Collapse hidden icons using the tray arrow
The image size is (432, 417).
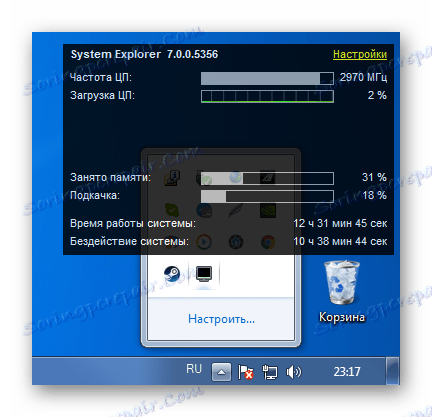pyautogui.click(x=221, y=372)
